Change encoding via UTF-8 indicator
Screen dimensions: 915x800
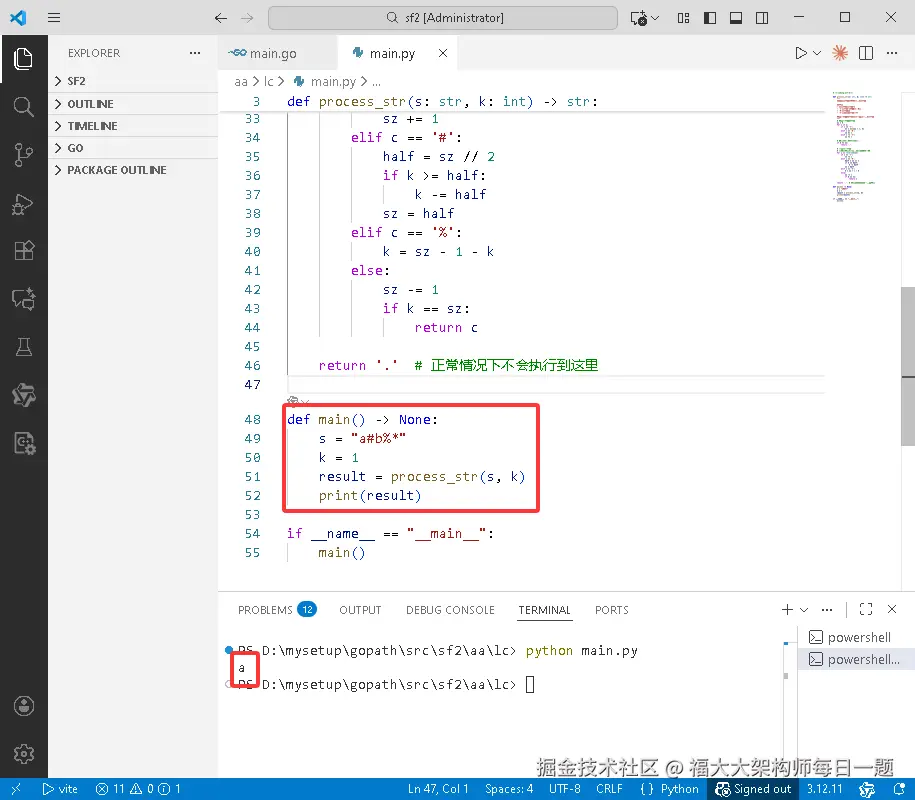tap(565, 789)
